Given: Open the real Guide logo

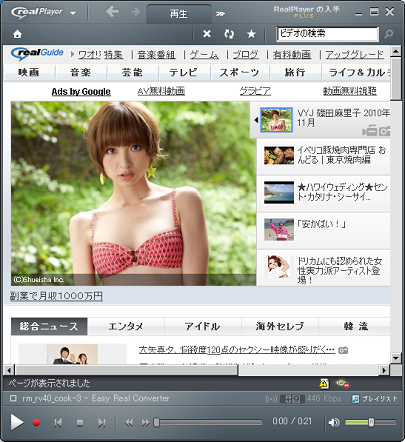Looking at the screenshot, I should point(37,53).
